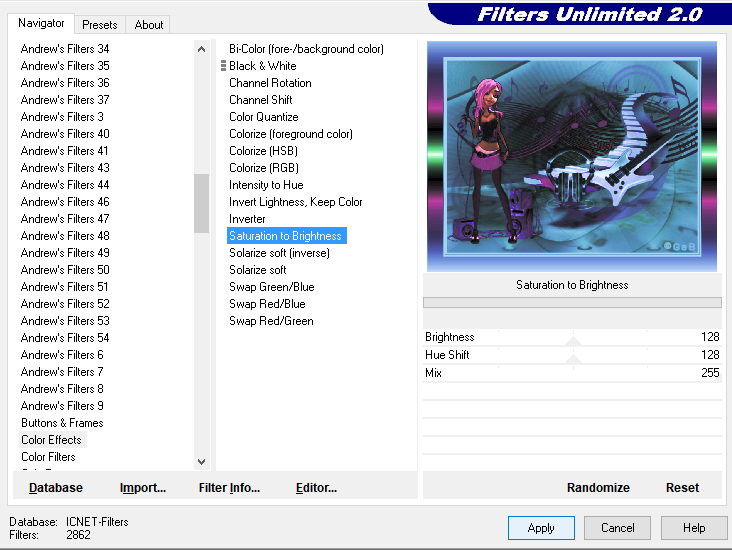This screenshot has width=732, height=550.
Task: Select the Solarize soft filter
Action: point(258,270)
